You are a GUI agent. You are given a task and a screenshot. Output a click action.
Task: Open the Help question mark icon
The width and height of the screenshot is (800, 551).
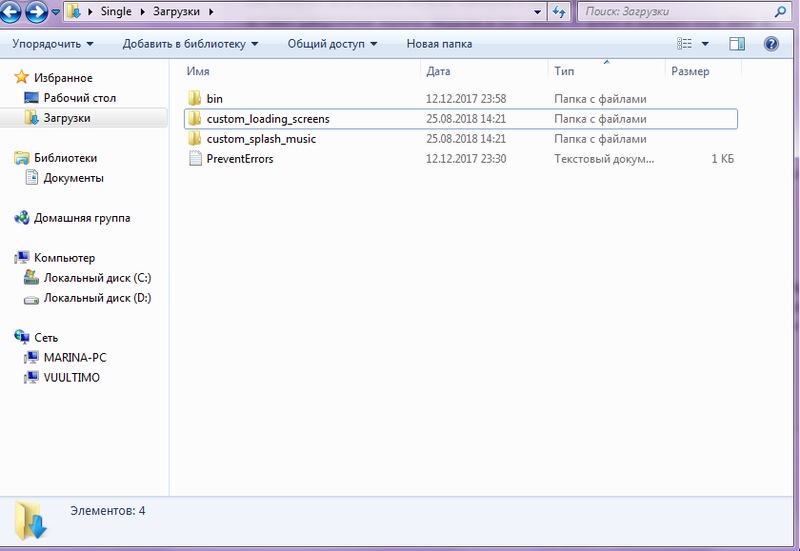771,44
